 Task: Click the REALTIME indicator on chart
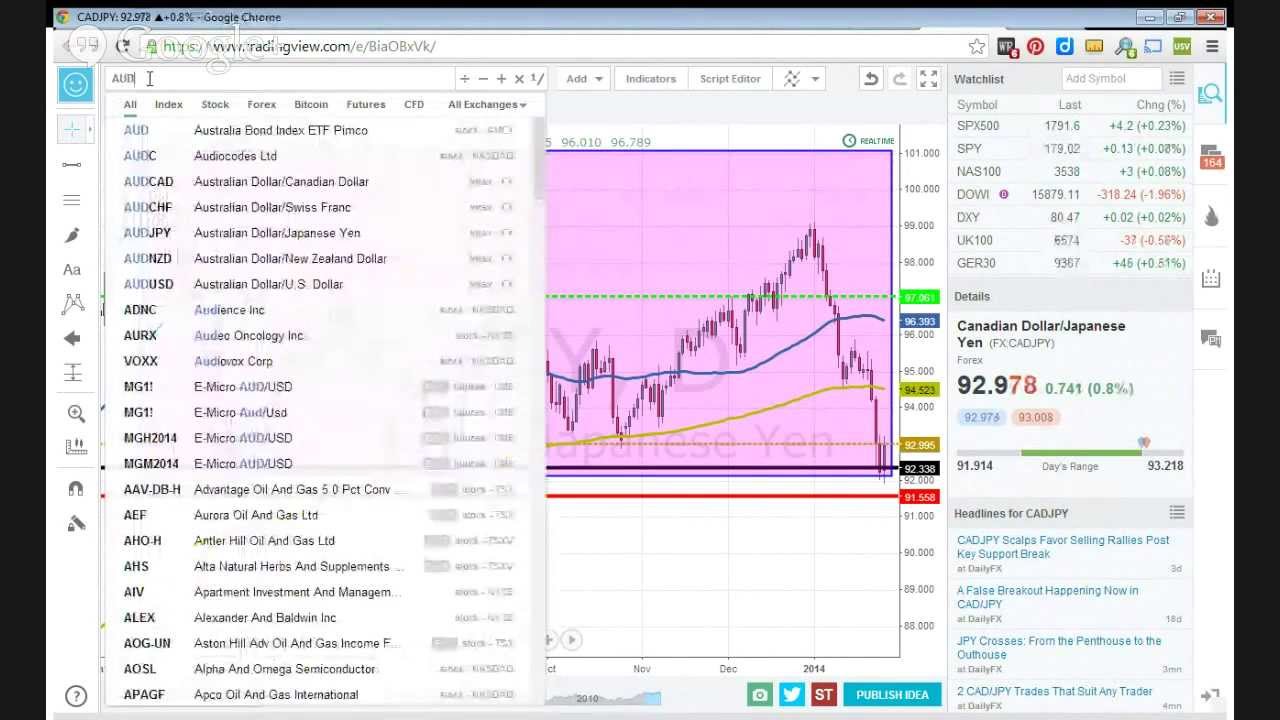coord(868,141)
